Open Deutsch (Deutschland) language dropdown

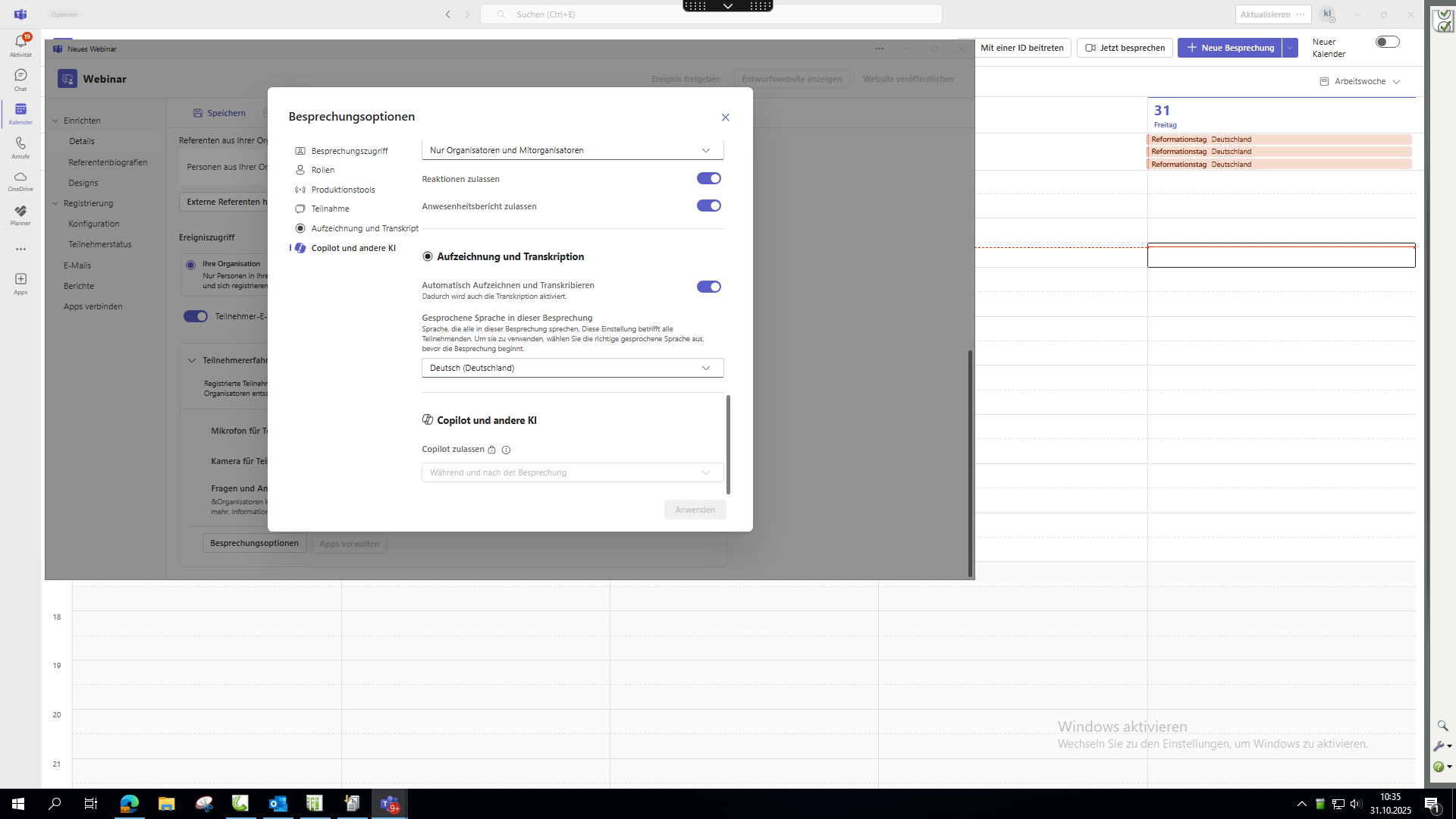572,368
